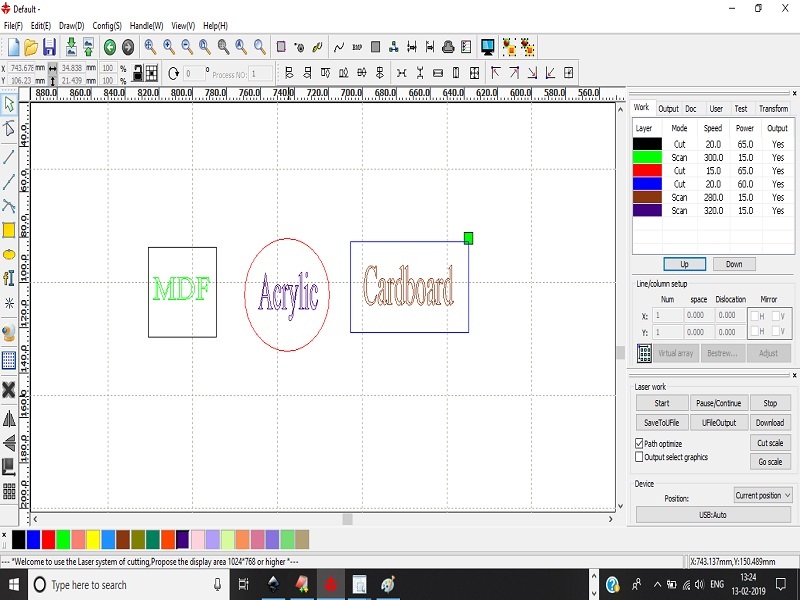This screenshot has height=600, width=800.
Task: Click the Virtual array grid icon
Action: click(x=644, y=353)
